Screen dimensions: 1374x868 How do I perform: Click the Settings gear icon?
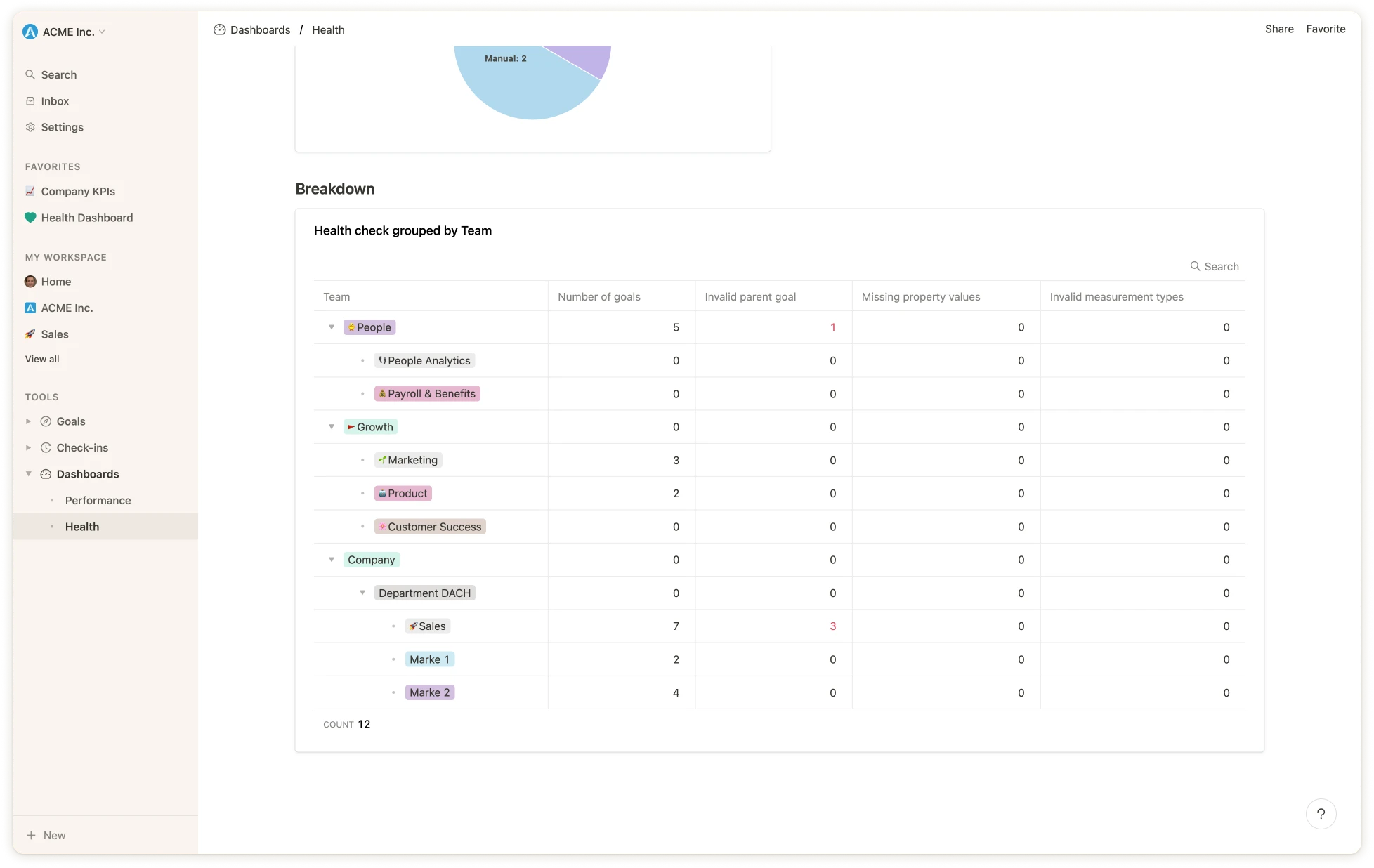tap(30, 127)
